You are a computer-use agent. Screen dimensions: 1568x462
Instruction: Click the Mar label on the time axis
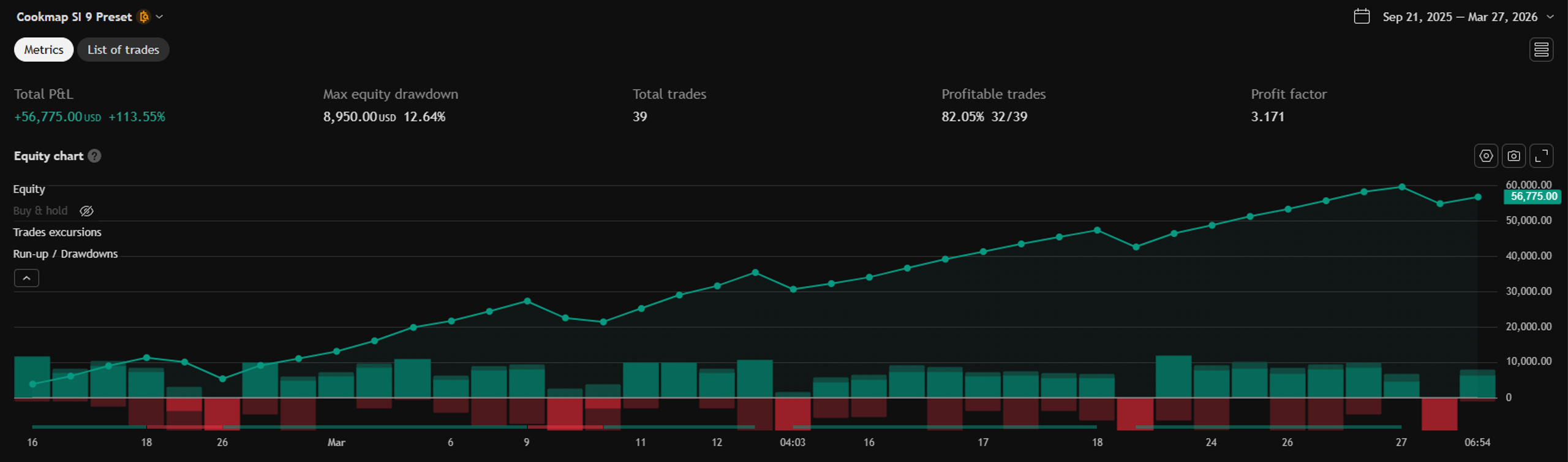336,442
